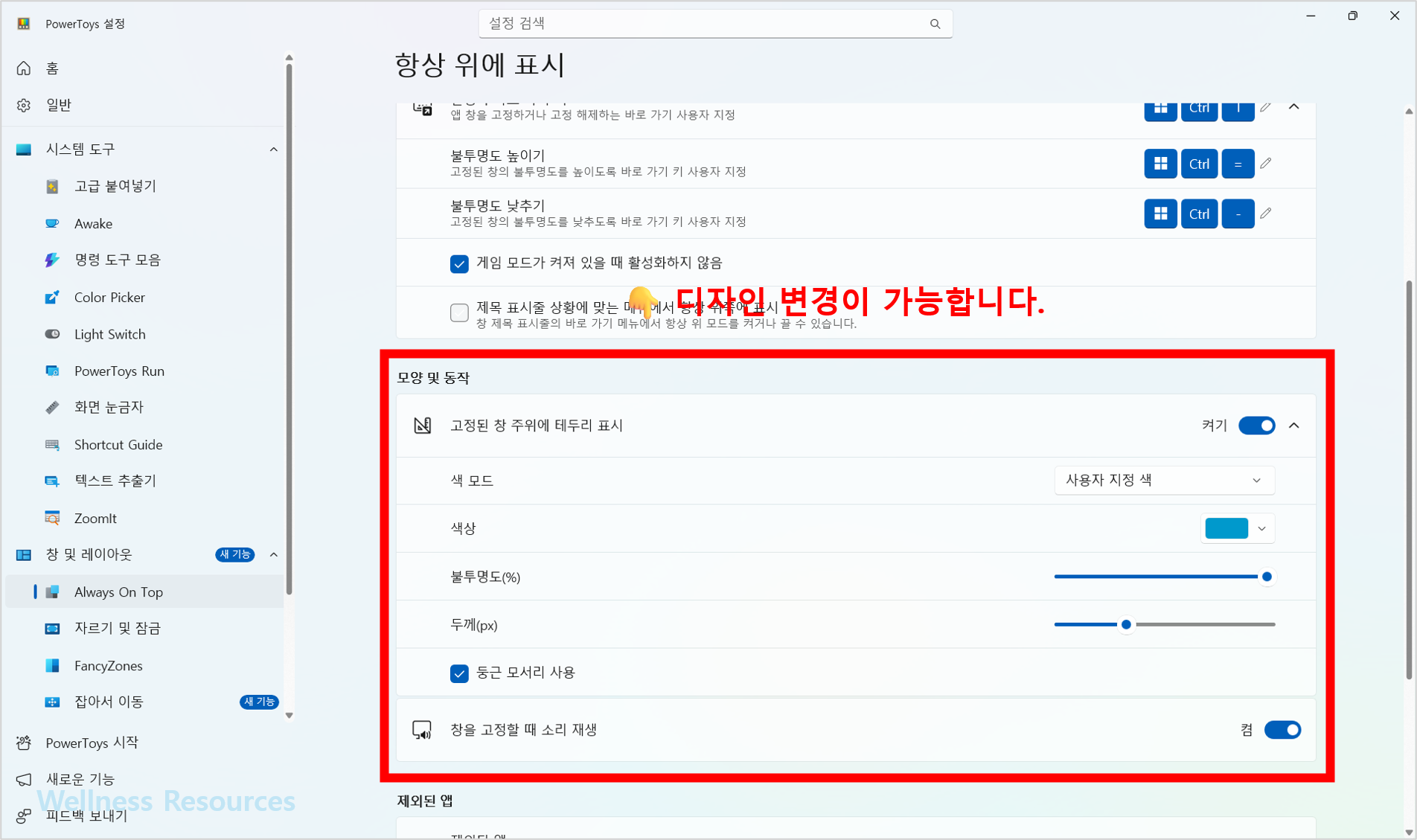Open PowerToys 시작 page
Viewport: 1417px width, 840px height.
145,743
